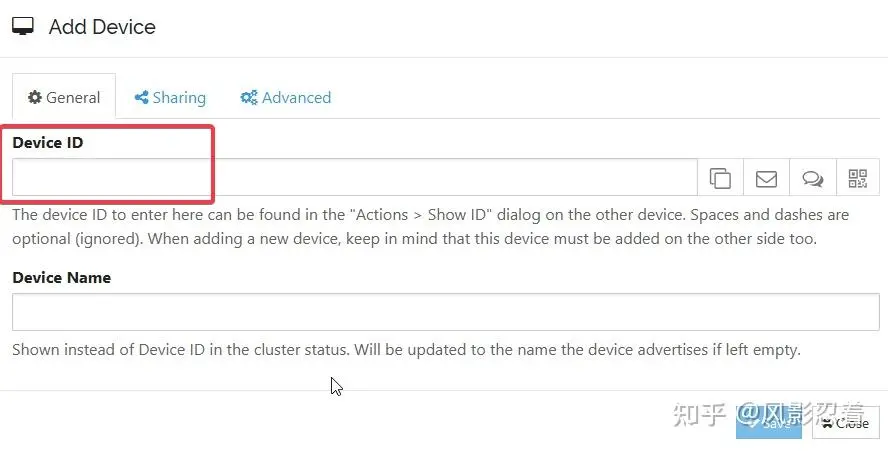
Task: Show the QR code for the Device ID
Action: (857, 178)
